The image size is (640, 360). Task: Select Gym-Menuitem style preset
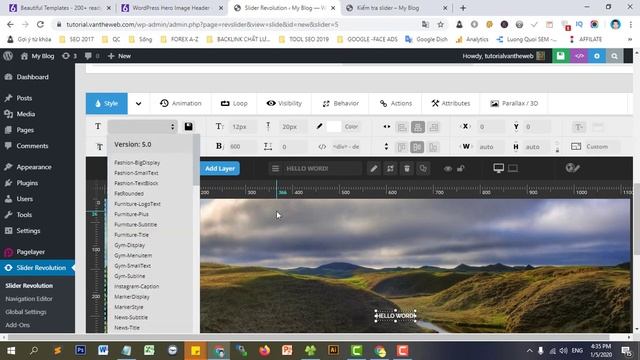click(133, 256)
